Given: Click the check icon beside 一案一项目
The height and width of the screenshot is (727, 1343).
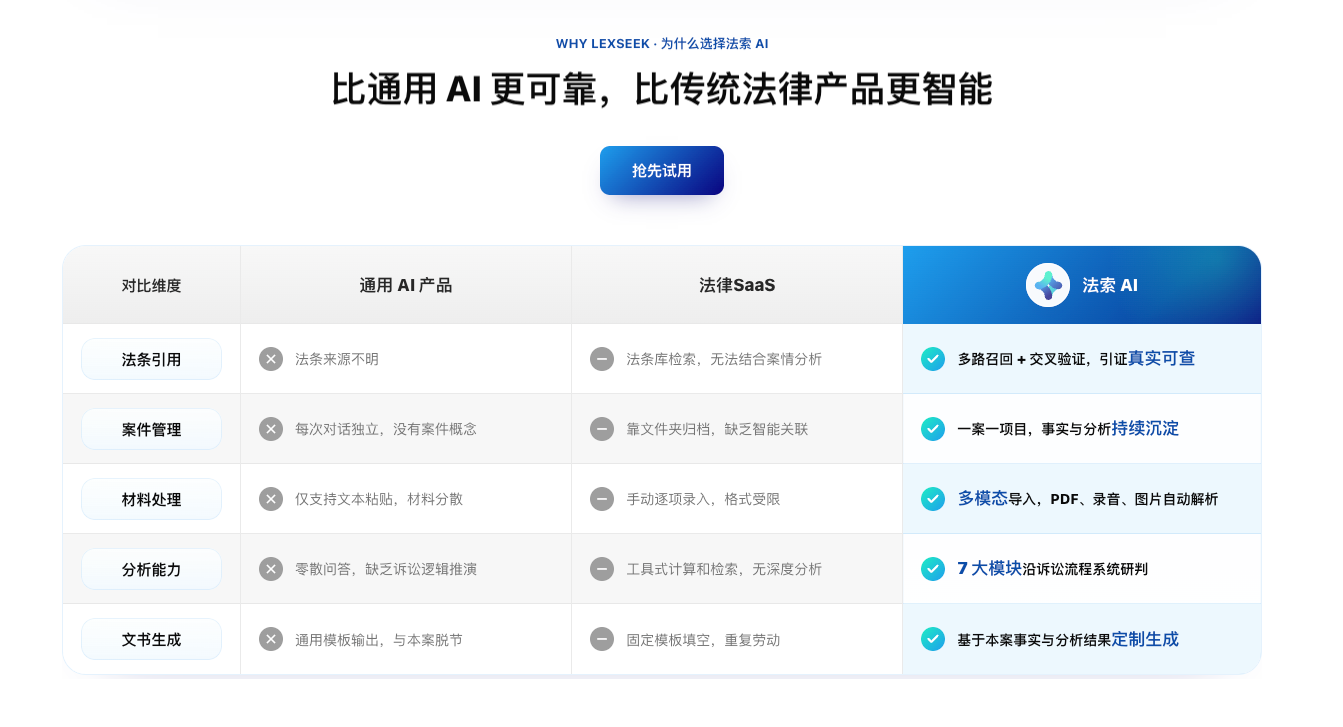Looking at the screenshot, I should click(x=933, y=429).
